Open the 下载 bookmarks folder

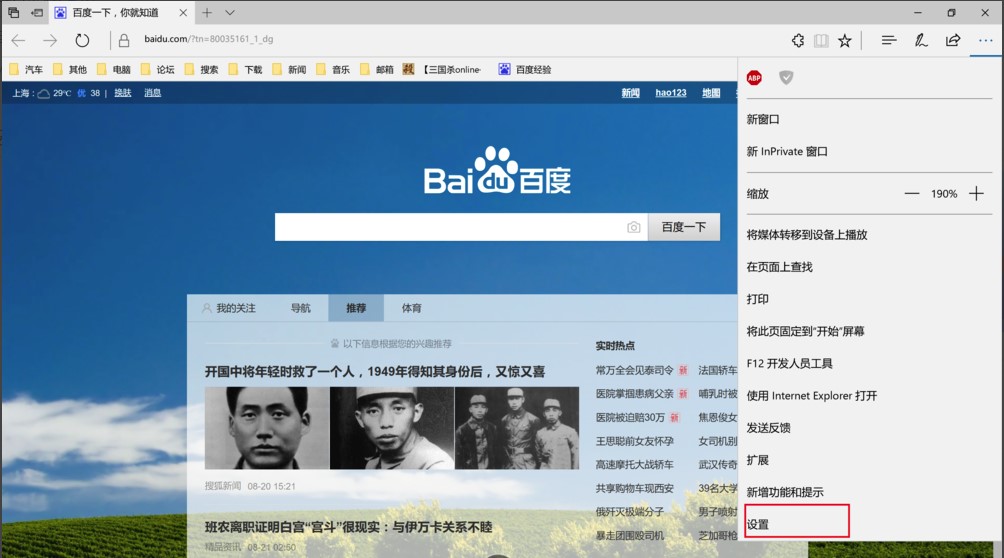[x=245, y=69]
